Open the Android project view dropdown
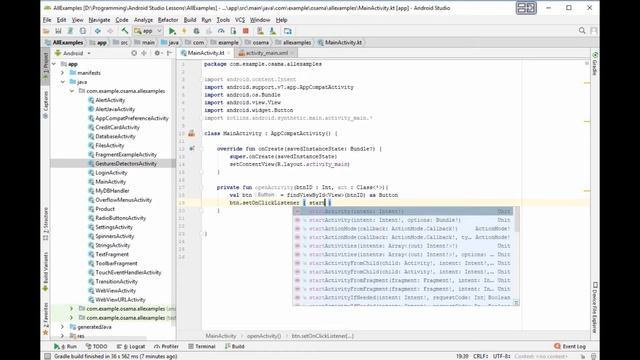 [73, 53]
